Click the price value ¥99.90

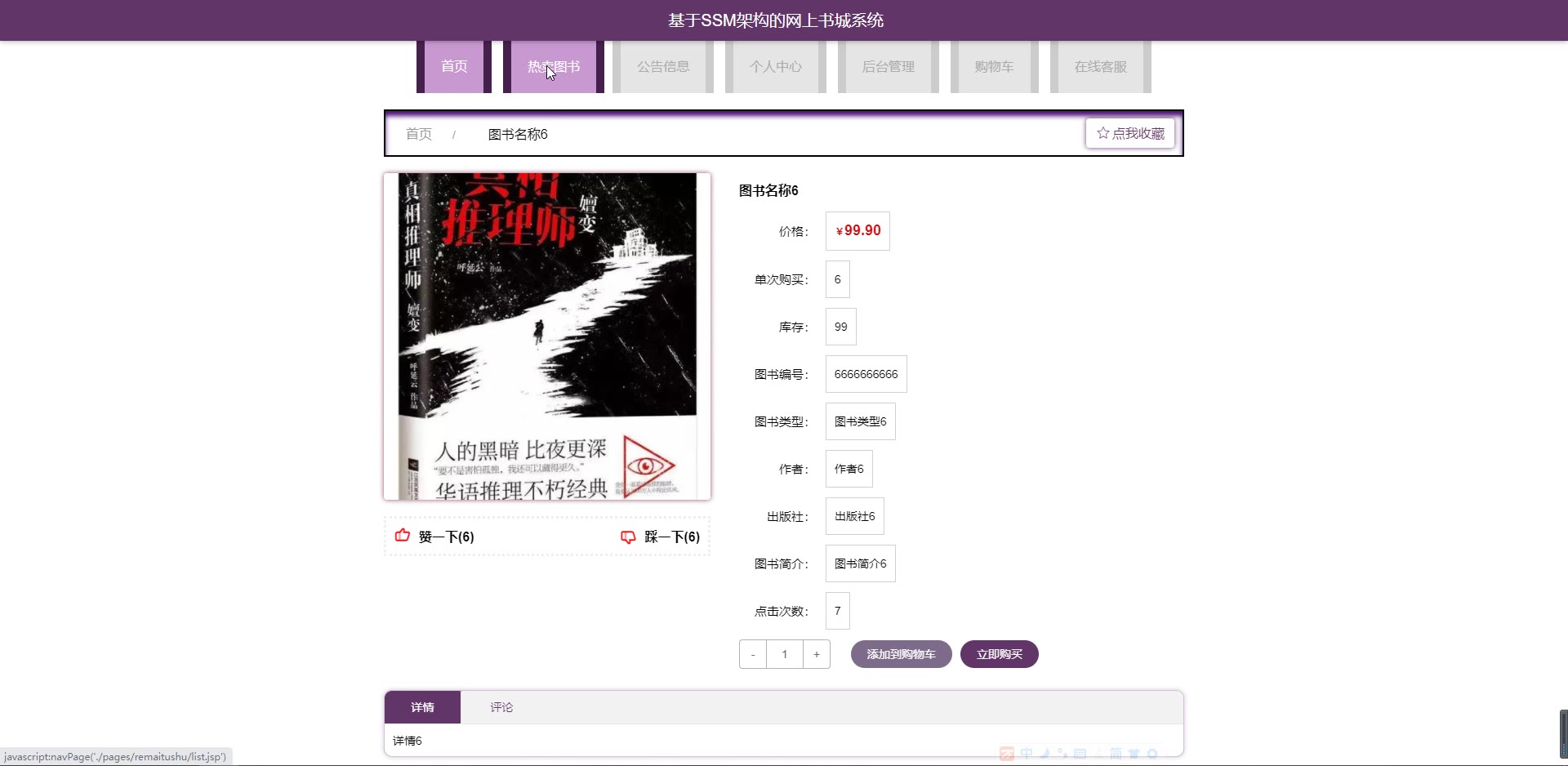[857, 231]
